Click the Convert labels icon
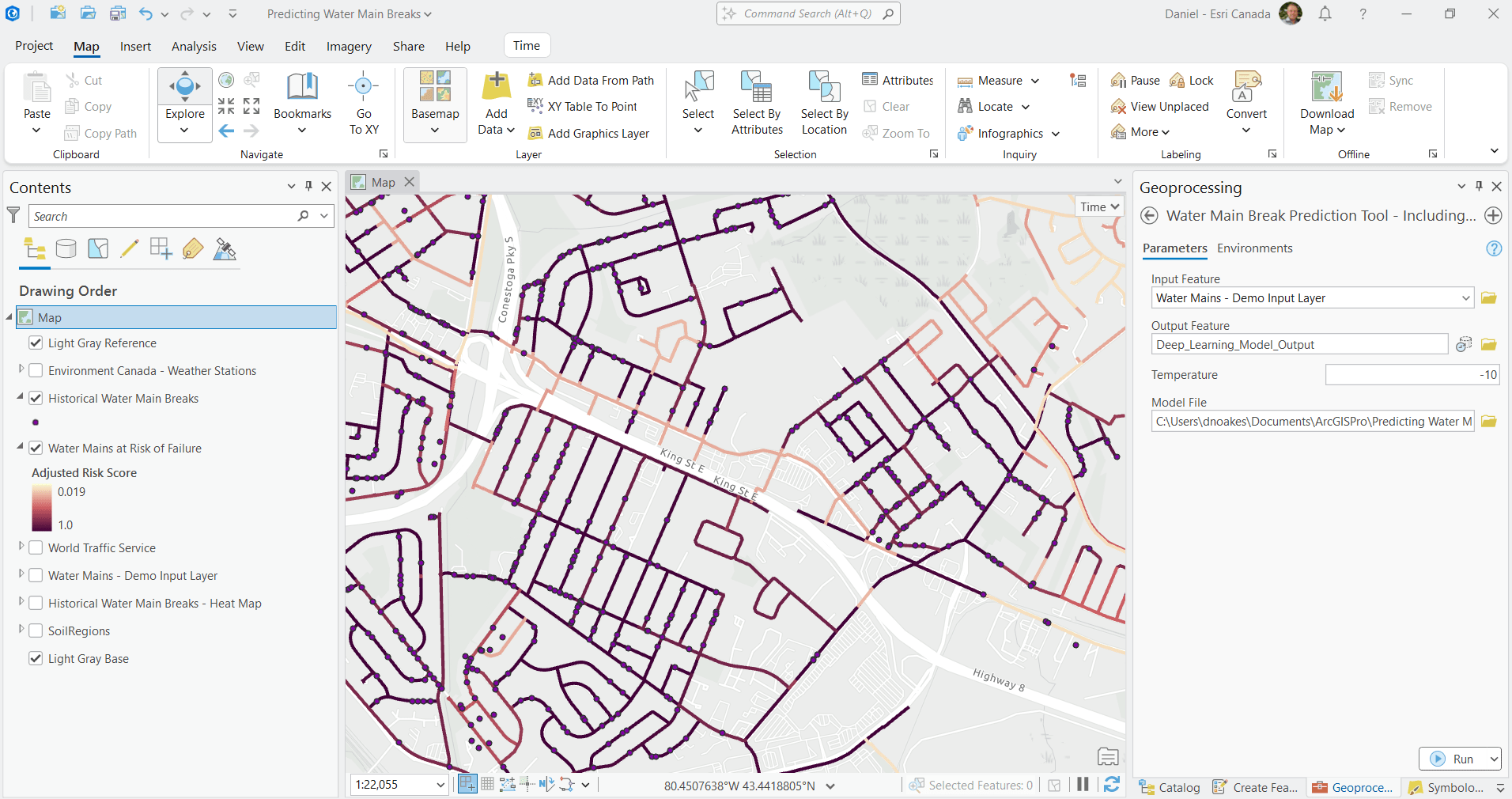This screenshot has width=1512, height=799. click(x=1247, y=86)
